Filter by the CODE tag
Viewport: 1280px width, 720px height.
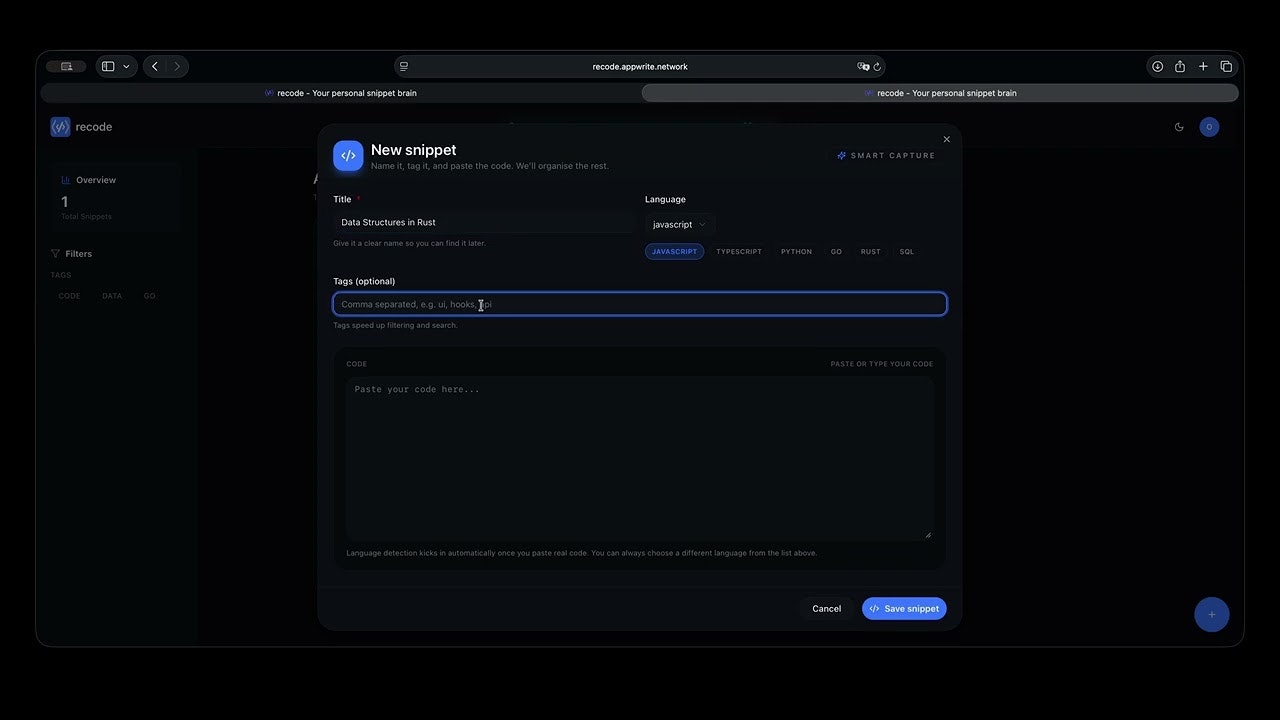pos(69,296)
